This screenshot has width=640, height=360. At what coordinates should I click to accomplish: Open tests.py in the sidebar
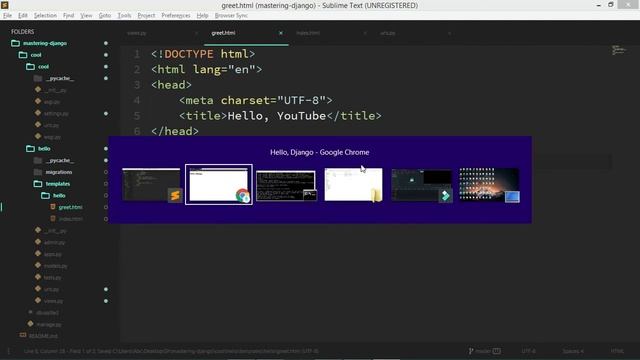[52, 278]
